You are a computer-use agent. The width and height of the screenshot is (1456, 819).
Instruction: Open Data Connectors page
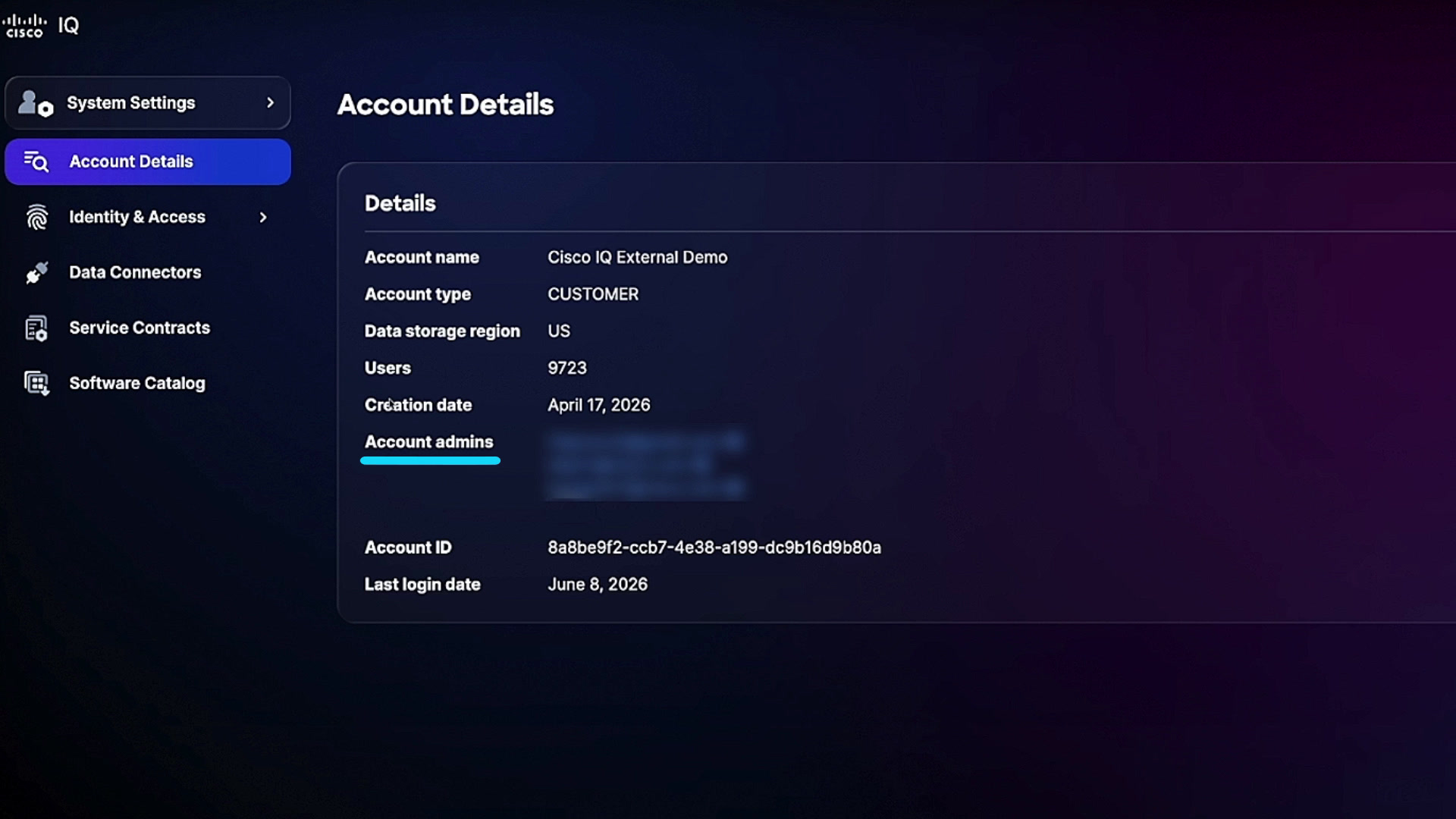(x=135, y=272)
